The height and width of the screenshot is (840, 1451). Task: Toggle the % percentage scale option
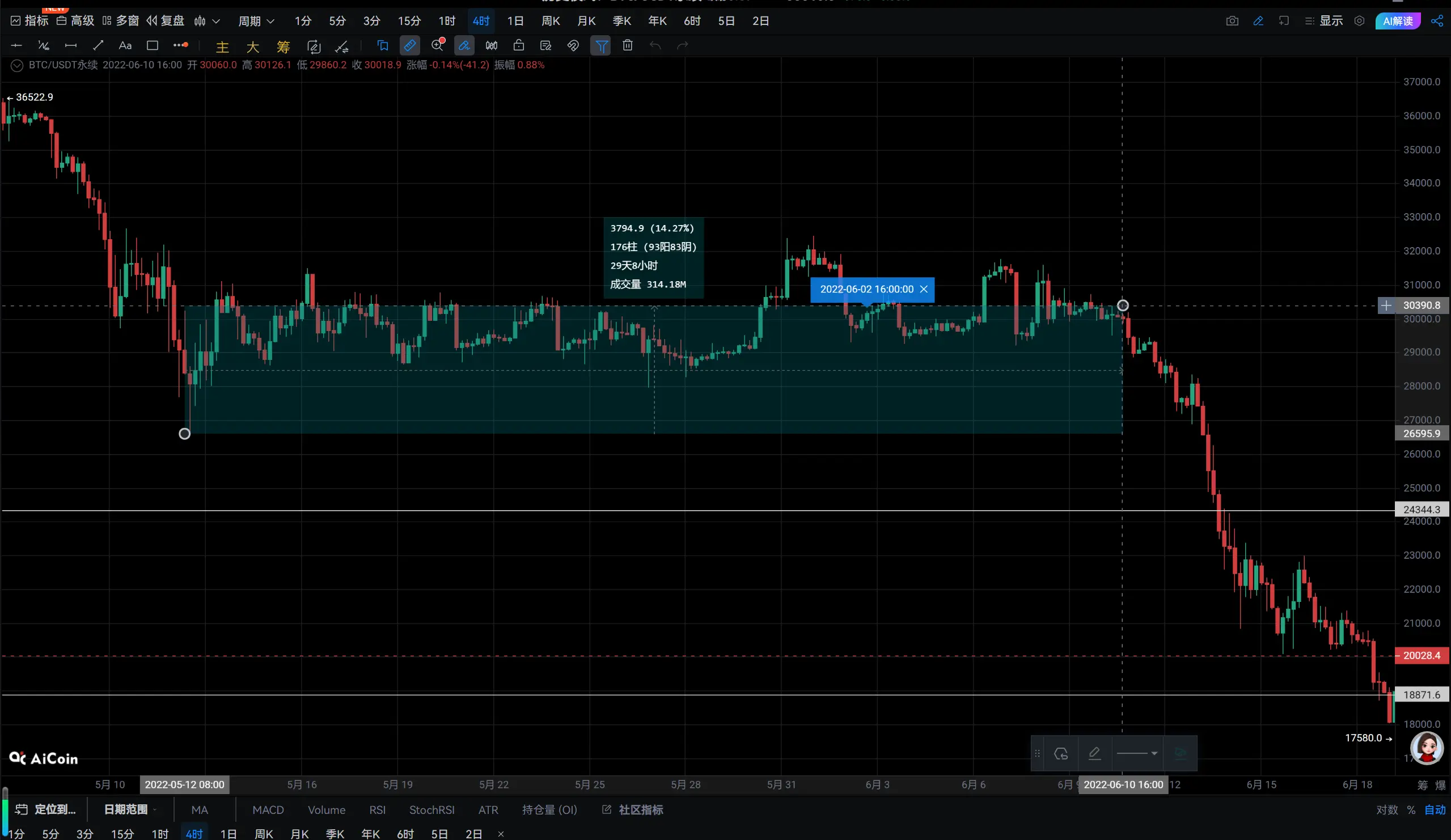click(x=1411, y=809)
